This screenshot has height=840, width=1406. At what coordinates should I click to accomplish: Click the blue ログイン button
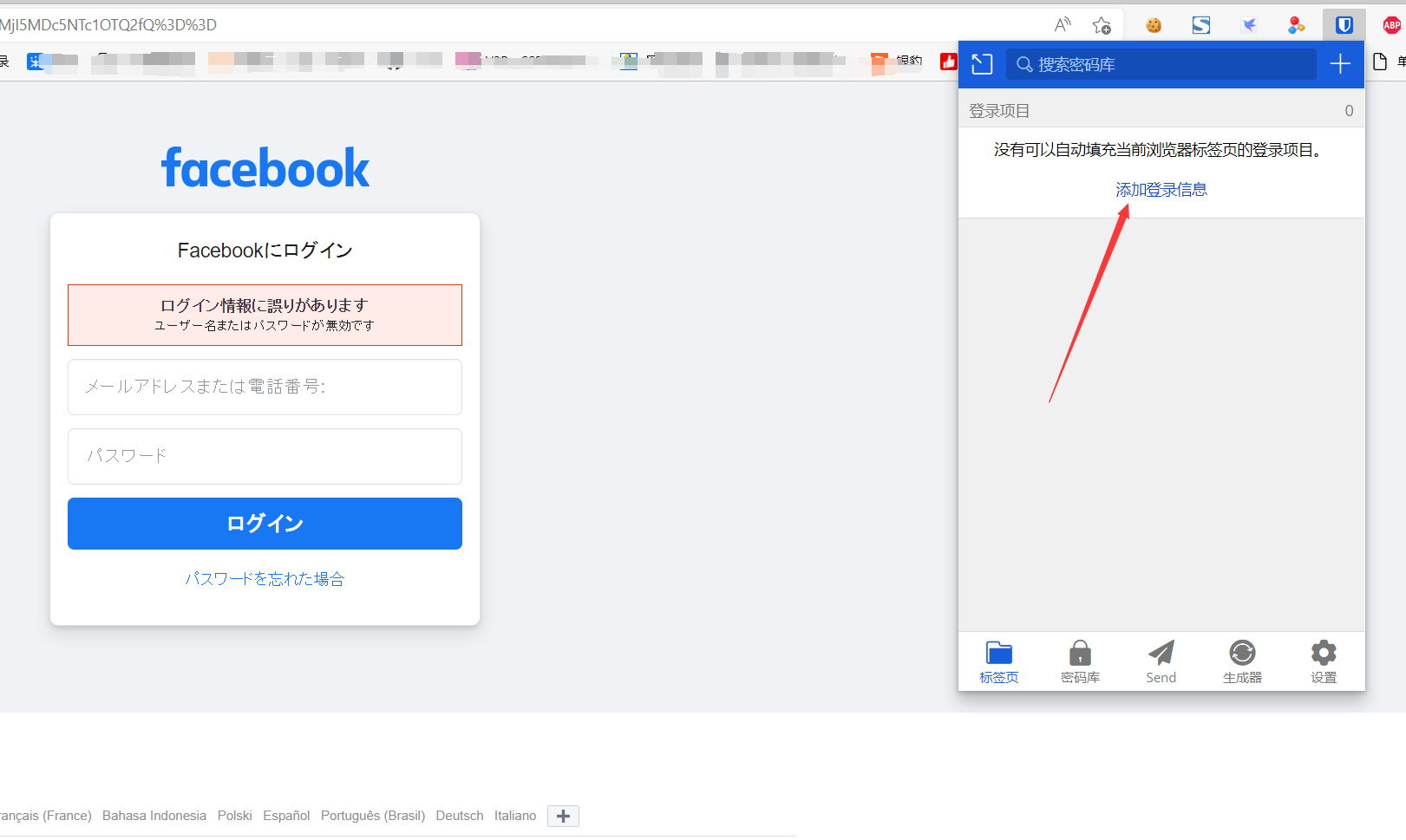(265, 524)
